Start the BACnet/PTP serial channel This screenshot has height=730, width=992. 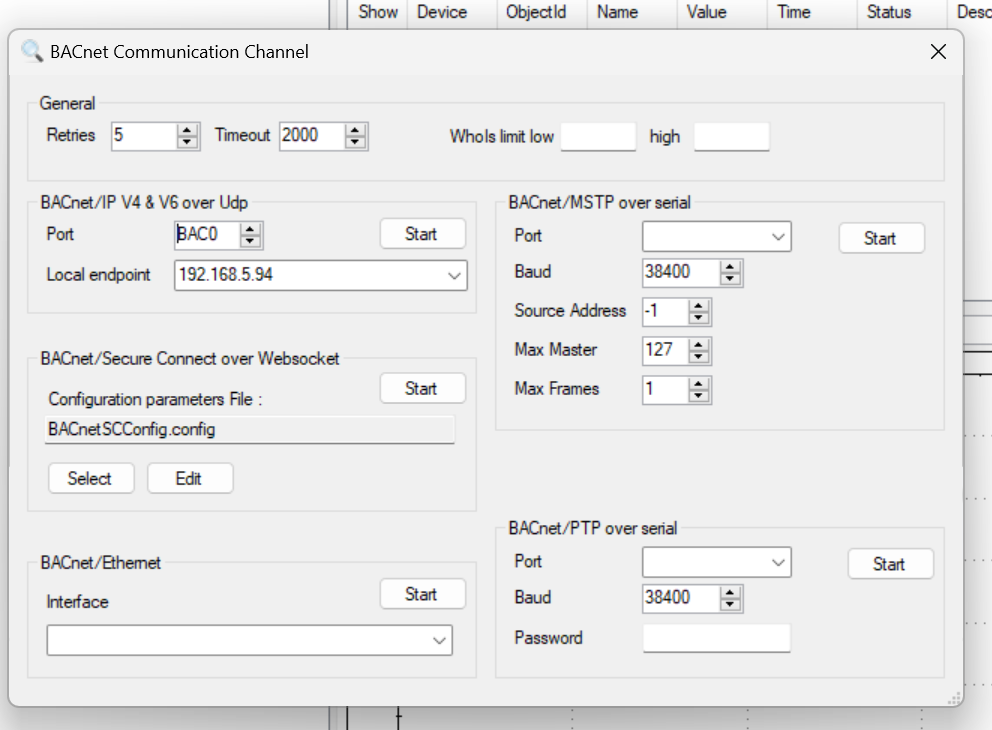(x=890, y=564)
